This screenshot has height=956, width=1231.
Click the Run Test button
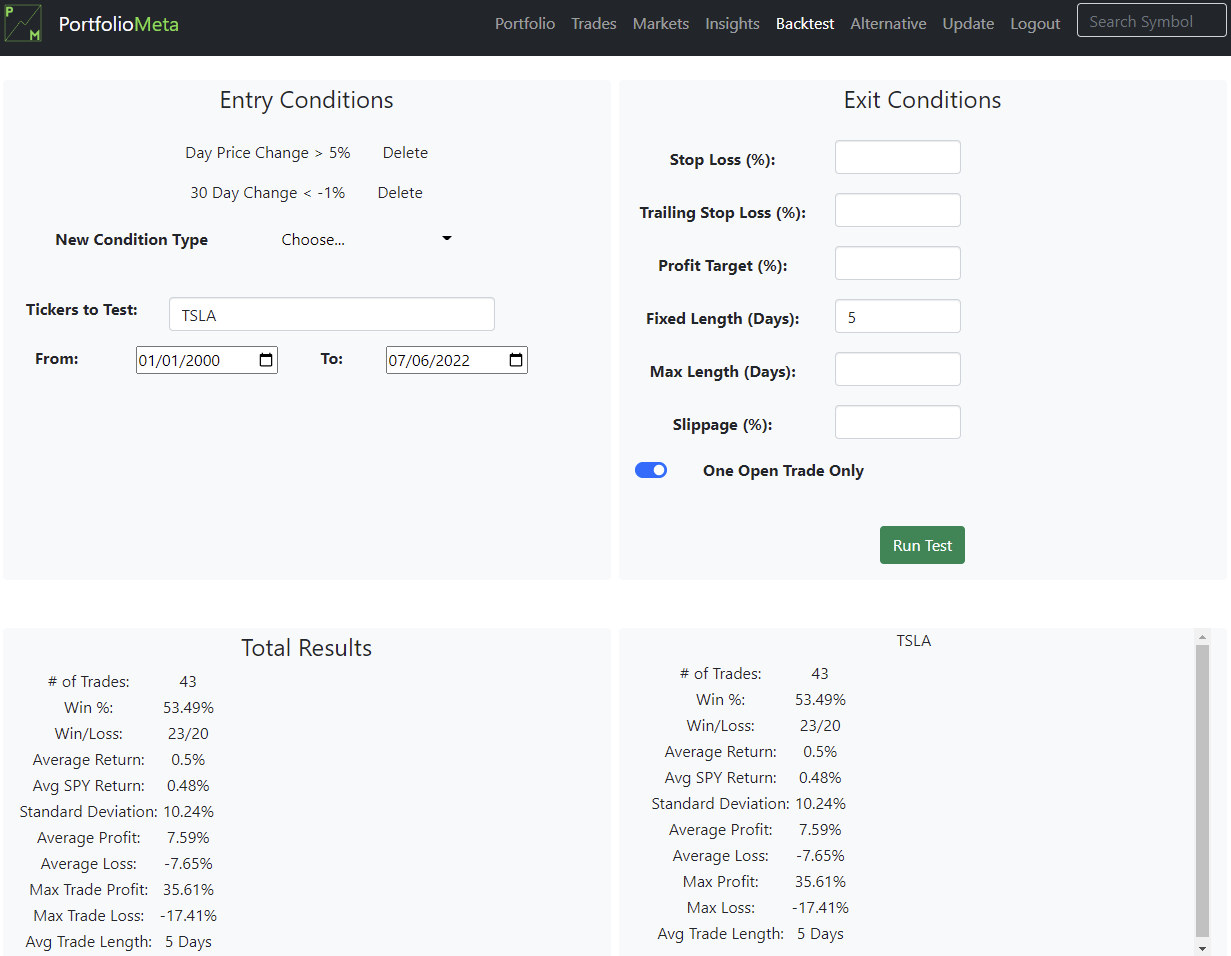922,545
